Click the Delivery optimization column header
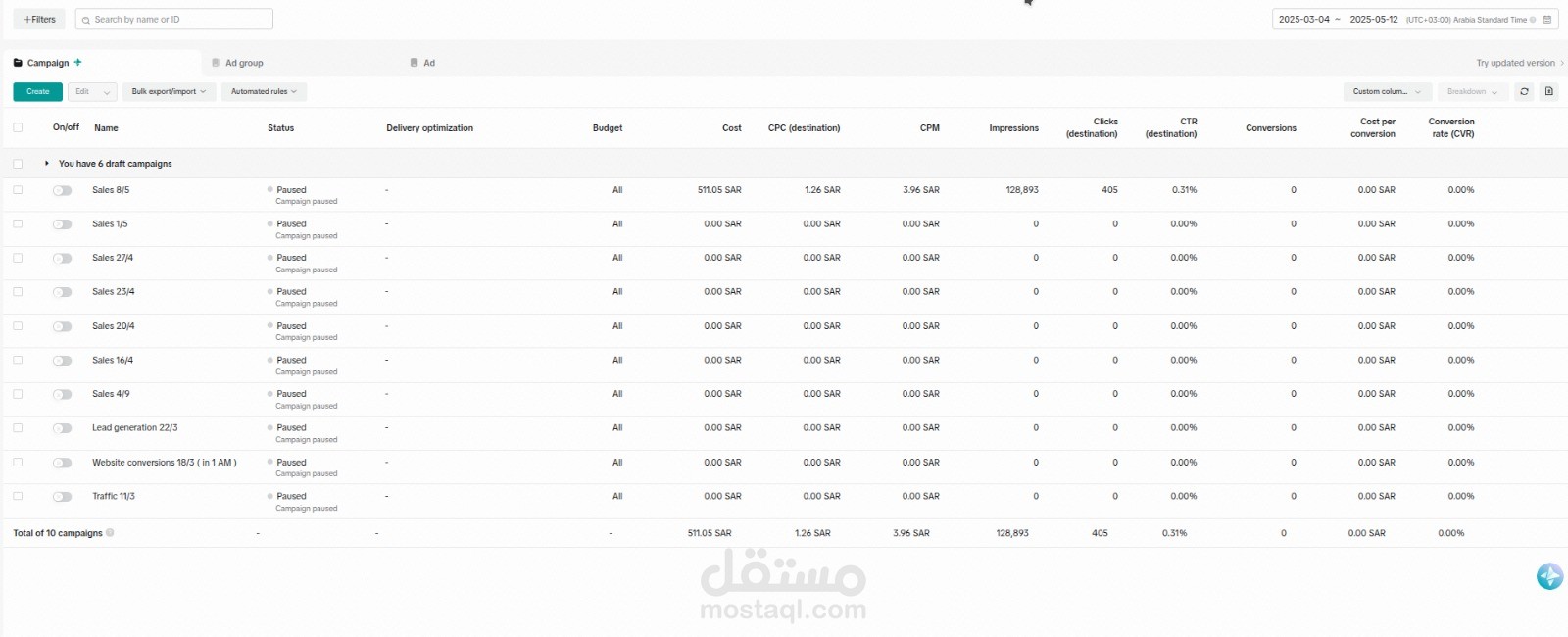Screen dimensions: 1568x637 [429, 128]
